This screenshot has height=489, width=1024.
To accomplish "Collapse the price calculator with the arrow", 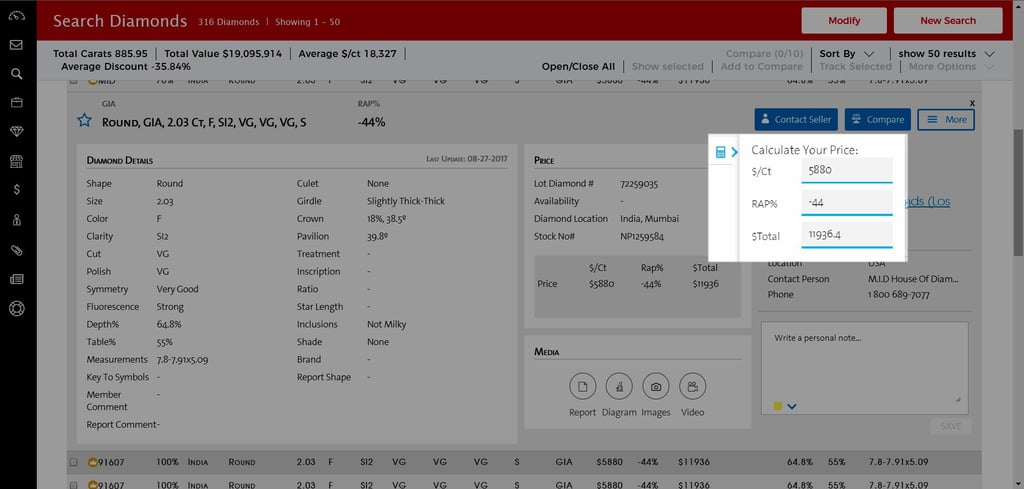I will point(733,152).
